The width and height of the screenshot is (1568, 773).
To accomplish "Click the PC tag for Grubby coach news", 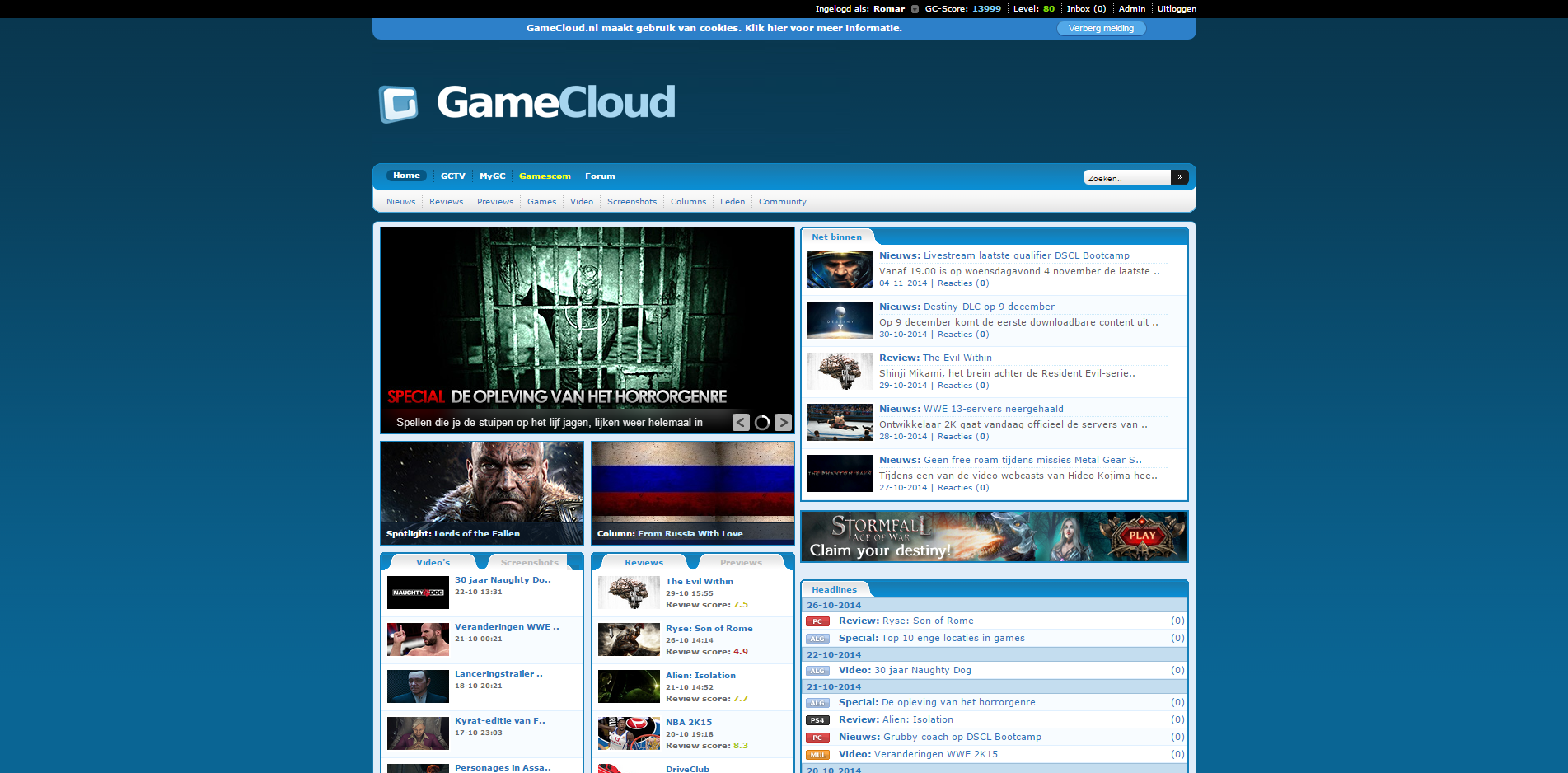I will [x=817, y=738].
